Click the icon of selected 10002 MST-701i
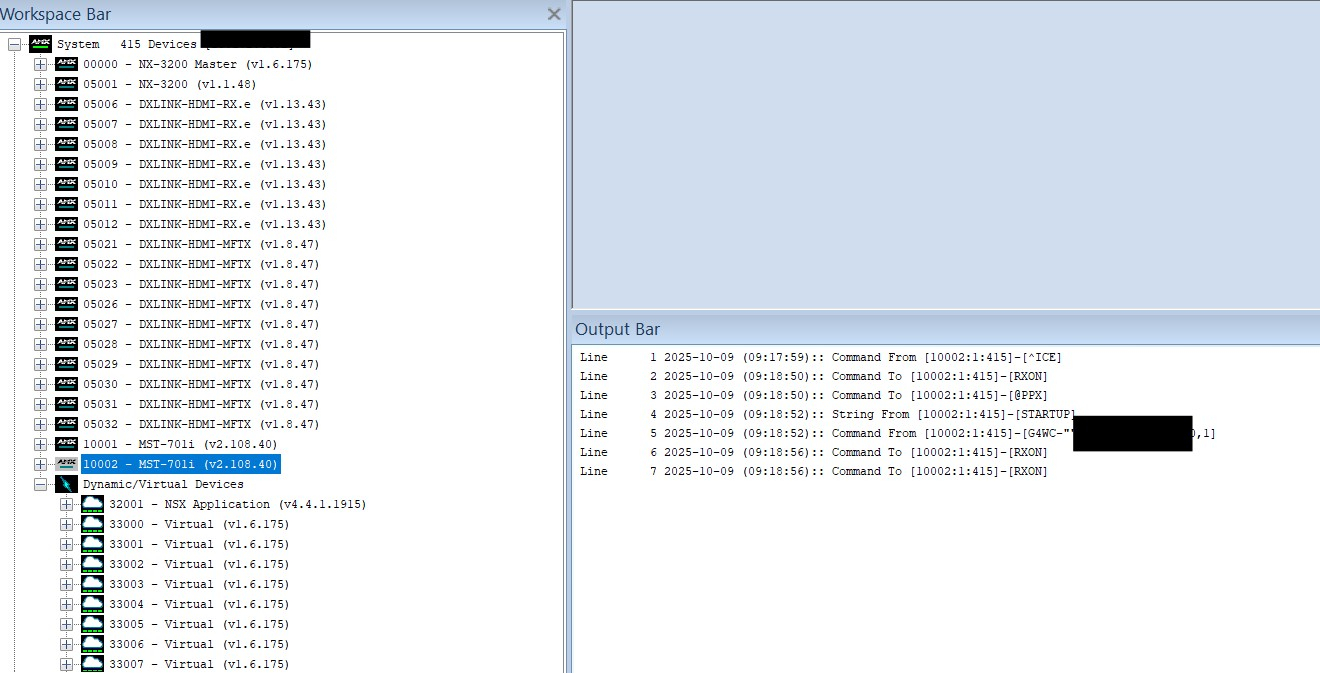Image resolution: width=1320 pixels, height=673 pixels. point(66,464)
